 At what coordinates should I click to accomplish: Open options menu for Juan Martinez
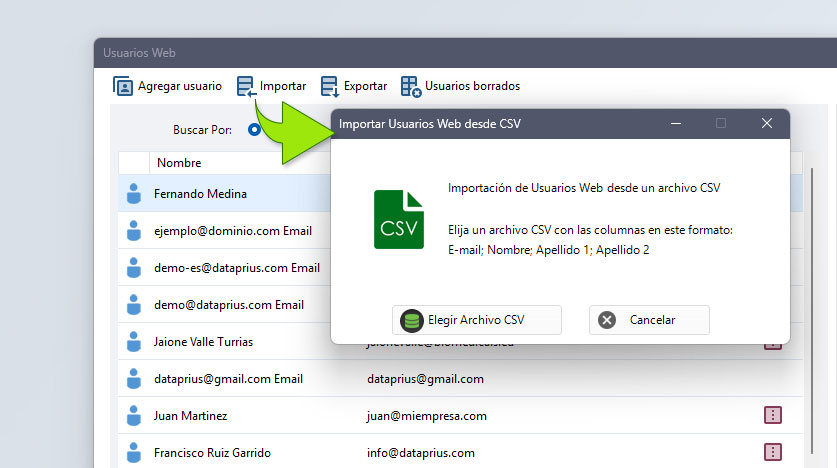pyautogui.click(x=773, y=415)
